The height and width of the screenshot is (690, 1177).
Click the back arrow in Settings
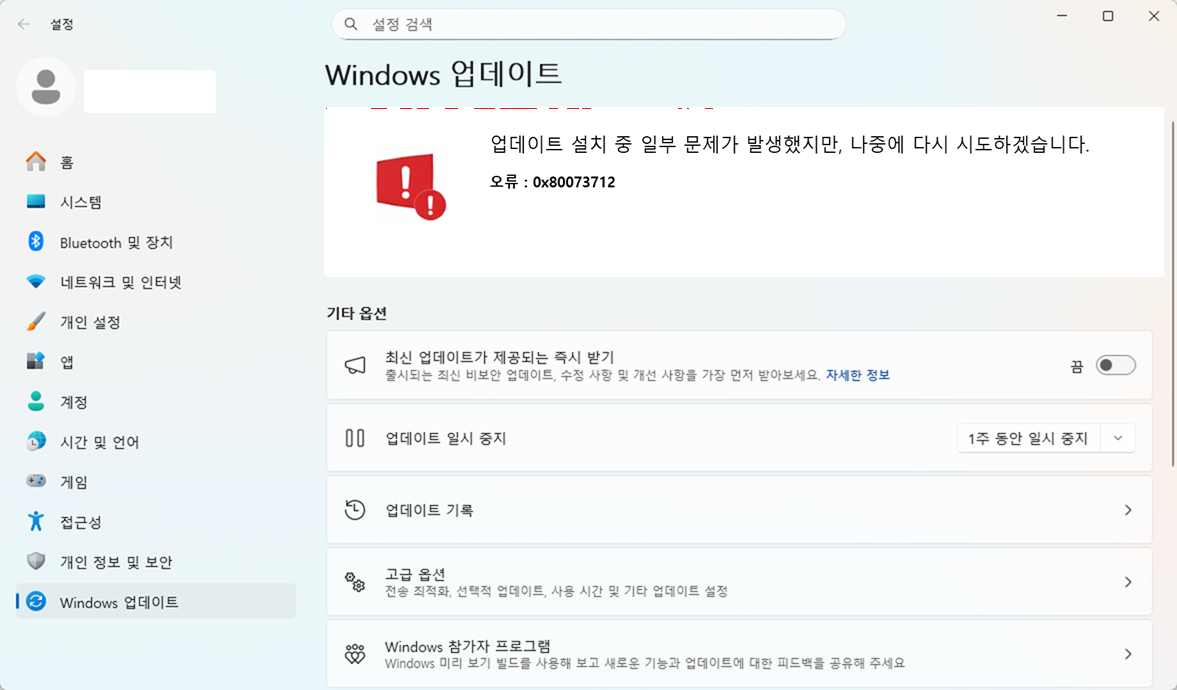pyautogui.click(x=24, y=24)
